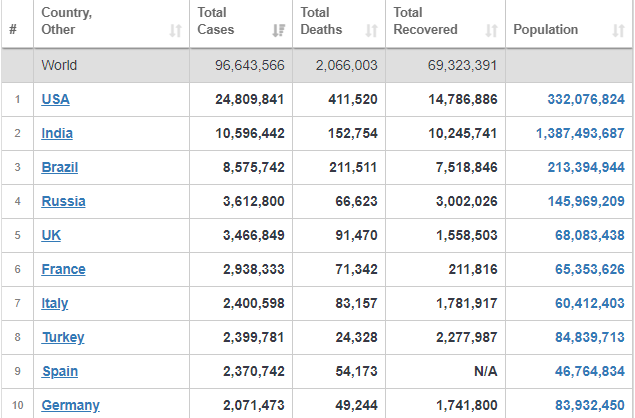Click Germany population 83,932,450
The image size is (635, 418).
590,405
